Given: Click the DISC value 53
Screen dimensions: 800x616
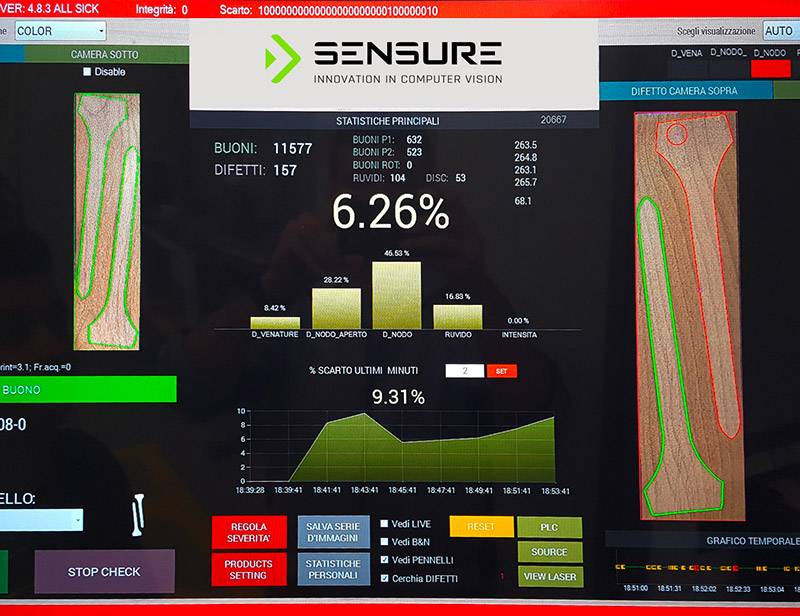Looking at the screenshot, I should tap(460, 178).
